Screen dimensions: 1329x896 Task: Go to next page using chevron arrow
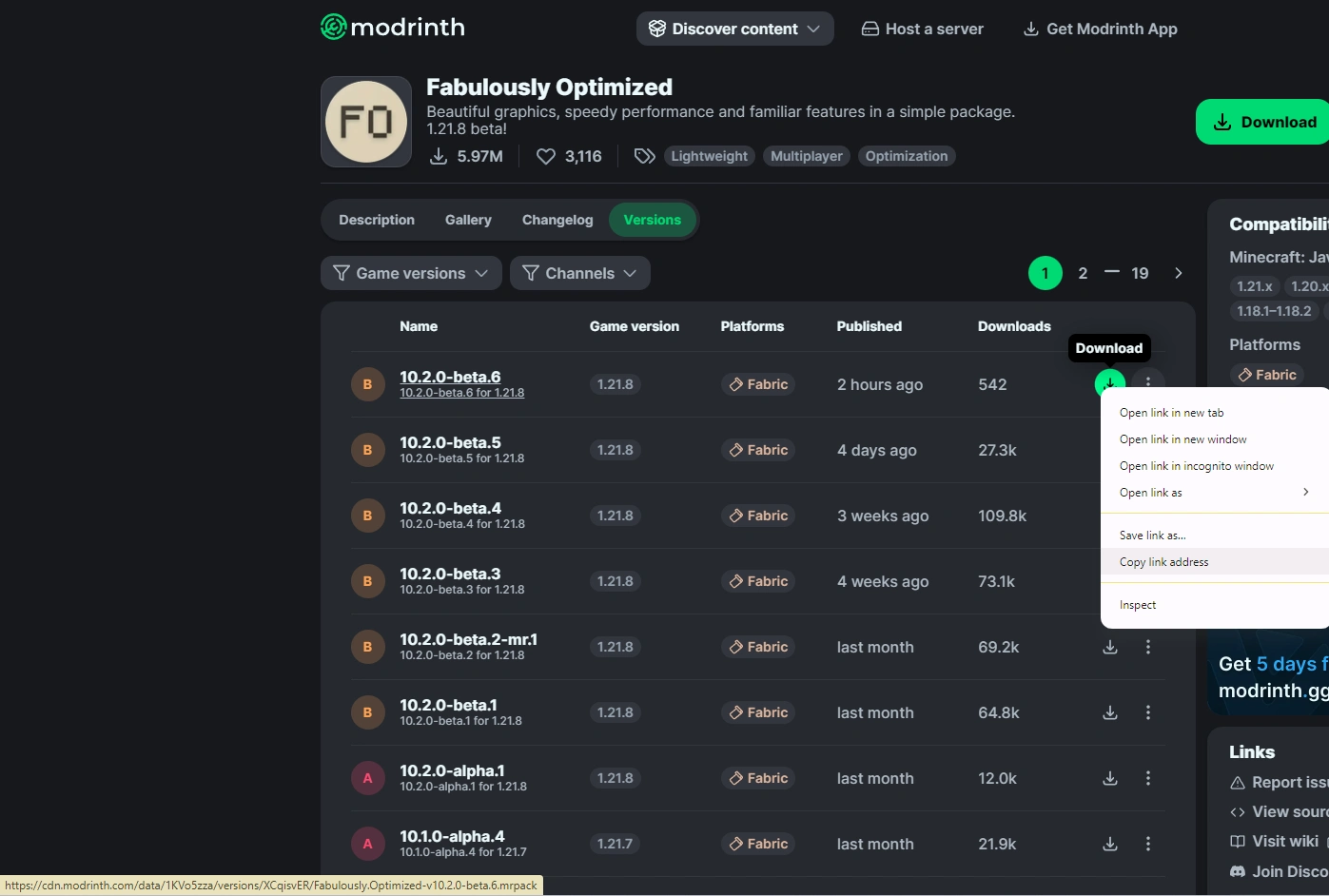point(1179,273)
